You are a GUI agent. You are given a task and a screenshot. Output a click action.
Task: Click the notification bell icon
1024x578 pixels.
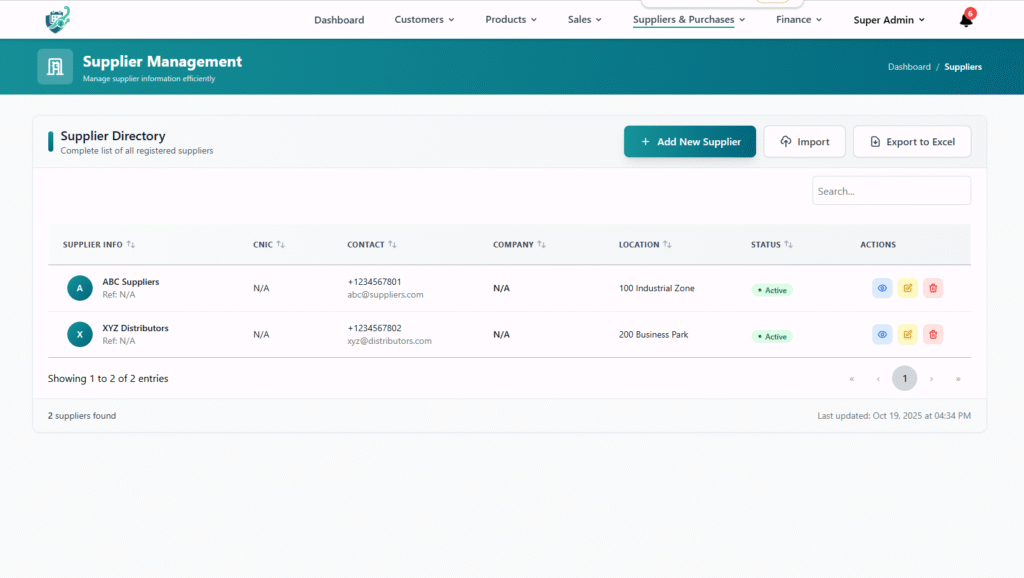[x=966, y=20]
